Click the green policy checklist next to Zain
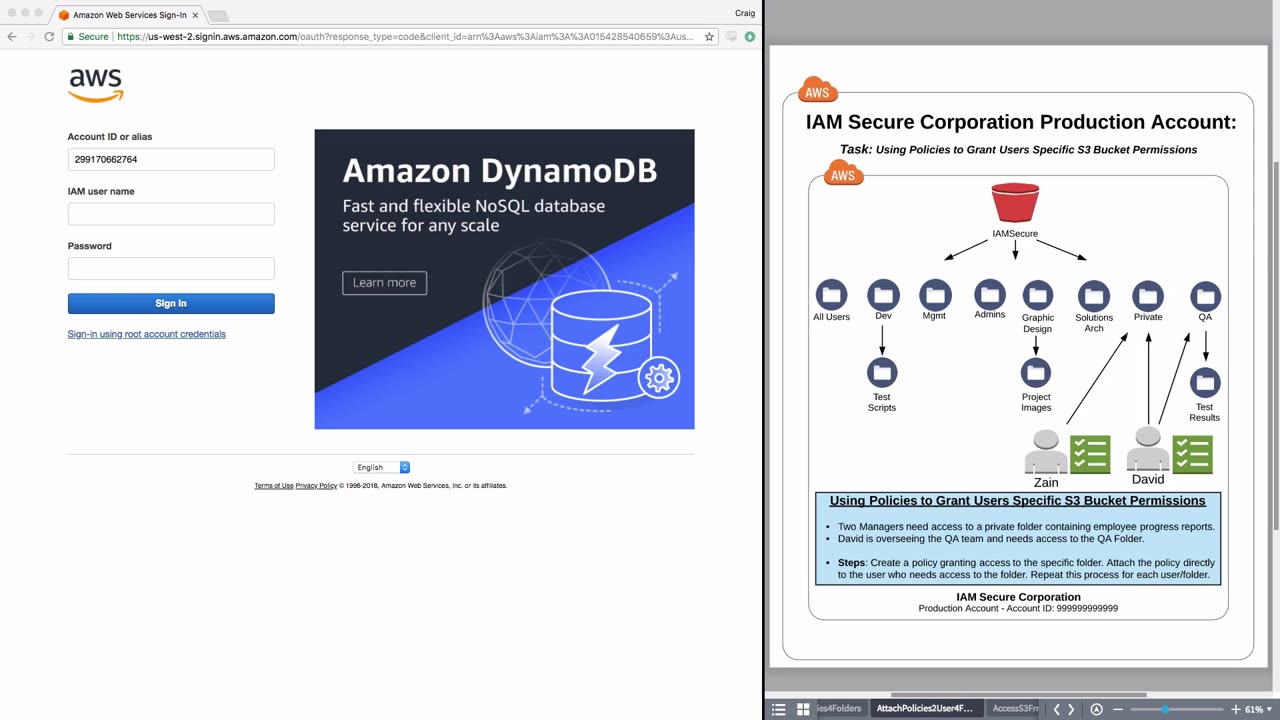The image size is (1280, 720). point(1090,454)
